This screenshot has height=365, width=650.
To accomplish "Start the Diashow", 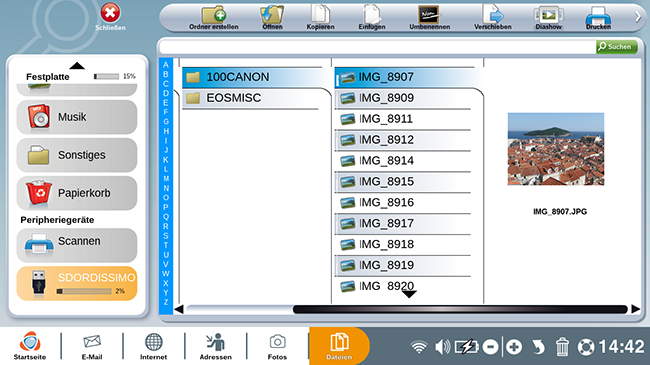I will coord(548,18).
